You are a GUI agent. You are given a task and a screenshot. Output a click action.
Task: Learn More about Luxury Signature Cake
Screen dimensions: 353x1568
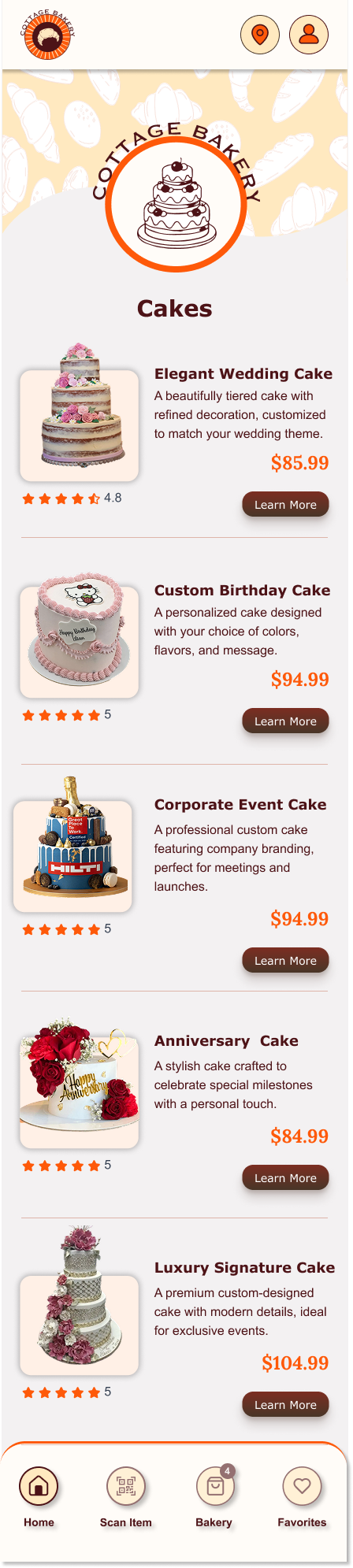[x=285, y=1404]
